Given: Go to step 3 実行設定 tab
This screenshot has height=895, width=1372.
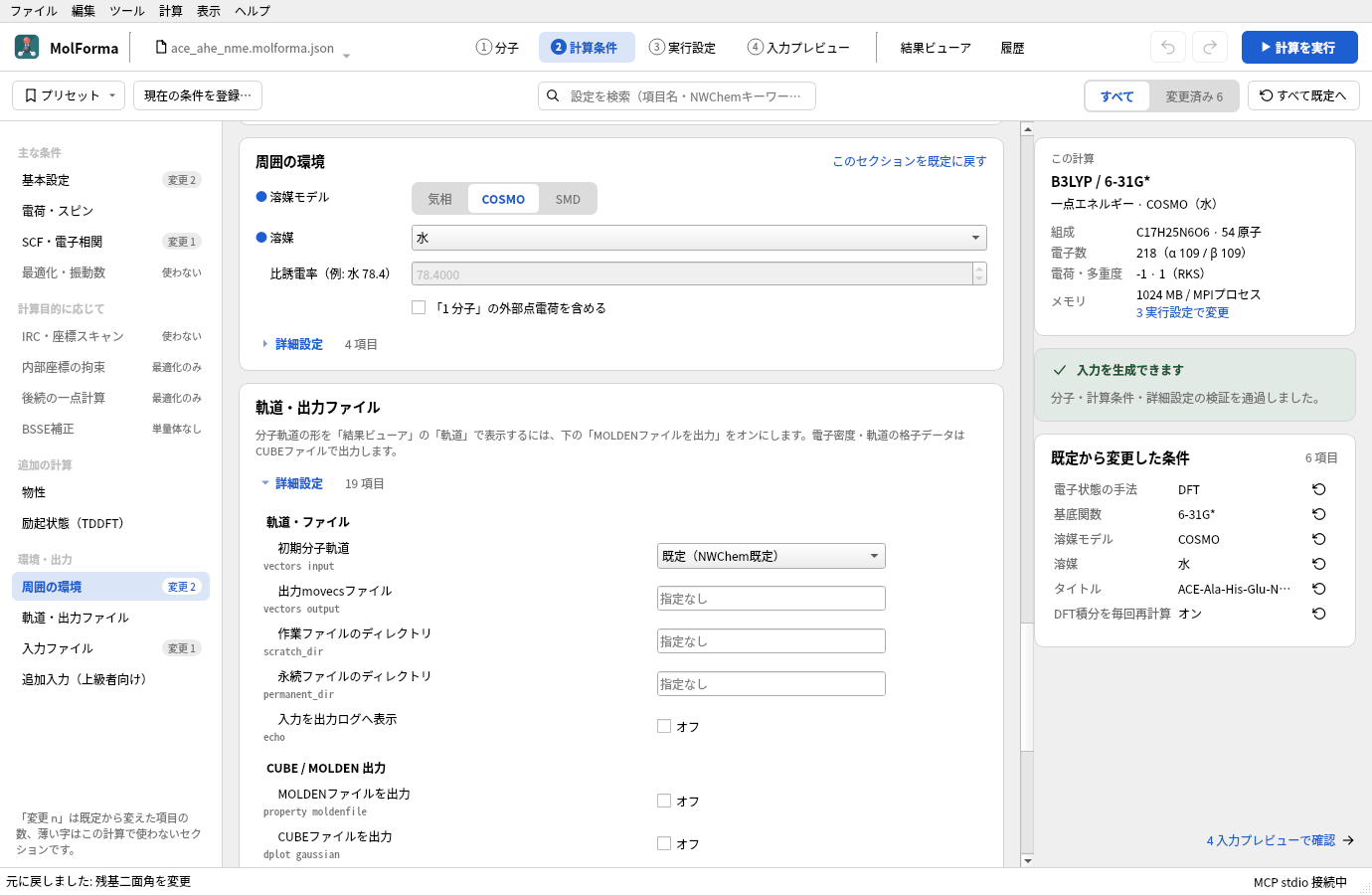Looking at the screenshot, I should pos(682,48).
